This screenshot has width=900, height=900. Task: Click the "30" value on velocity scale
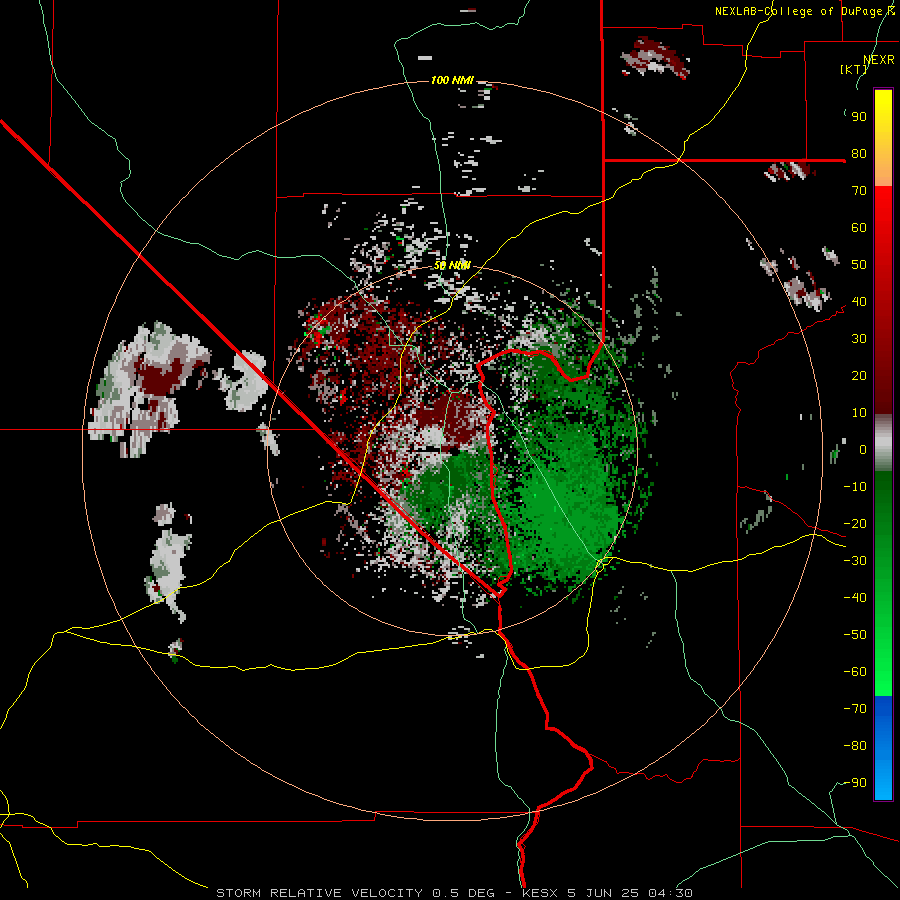pyautogui.click(x=859, y=339)
